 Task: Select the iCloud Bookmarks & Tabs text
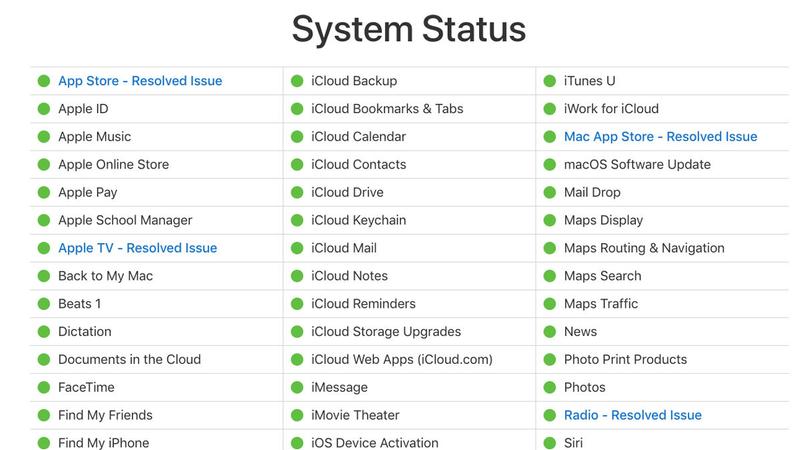click(387, 109)
